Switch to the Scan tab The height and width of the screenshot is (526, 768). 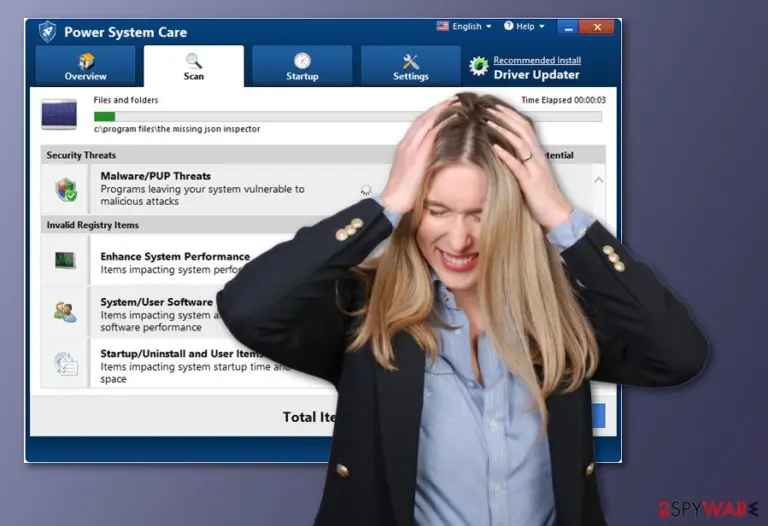(193, 66)
